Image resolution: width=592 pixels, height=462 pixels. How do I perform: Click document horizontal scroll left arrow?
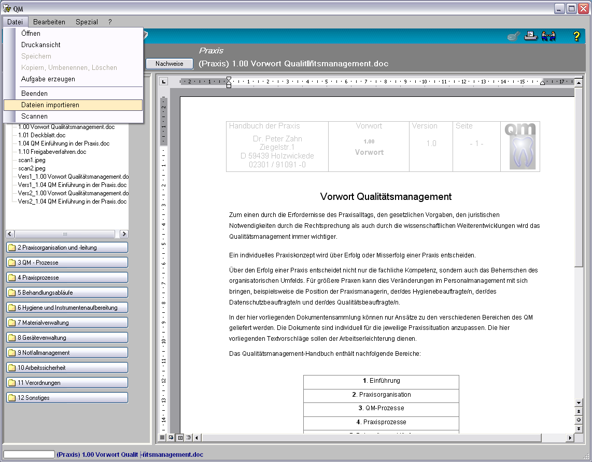click(x=197, y=437)
